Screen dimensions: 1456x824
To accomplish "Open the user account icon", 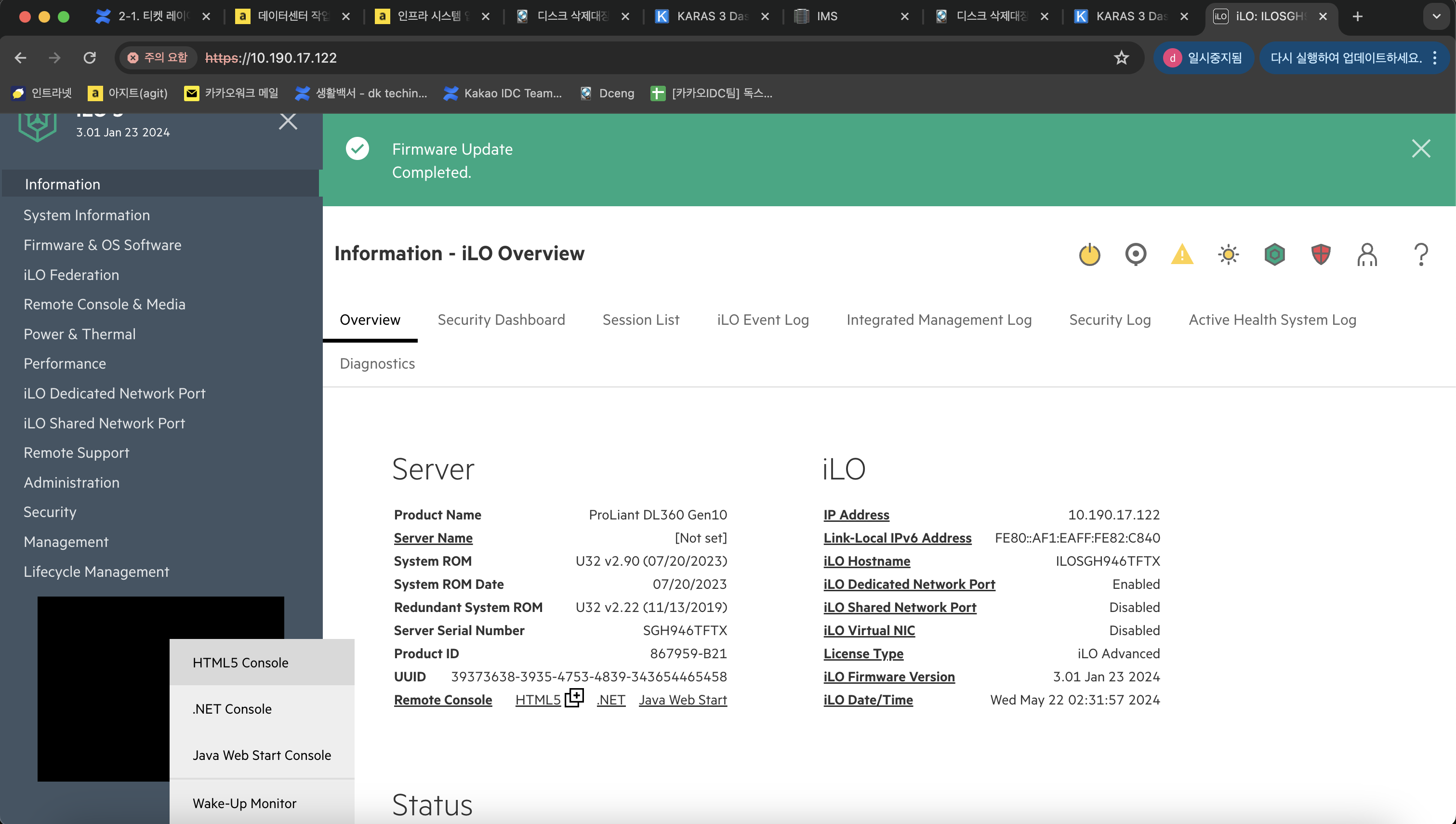I will pos(1367,254).
